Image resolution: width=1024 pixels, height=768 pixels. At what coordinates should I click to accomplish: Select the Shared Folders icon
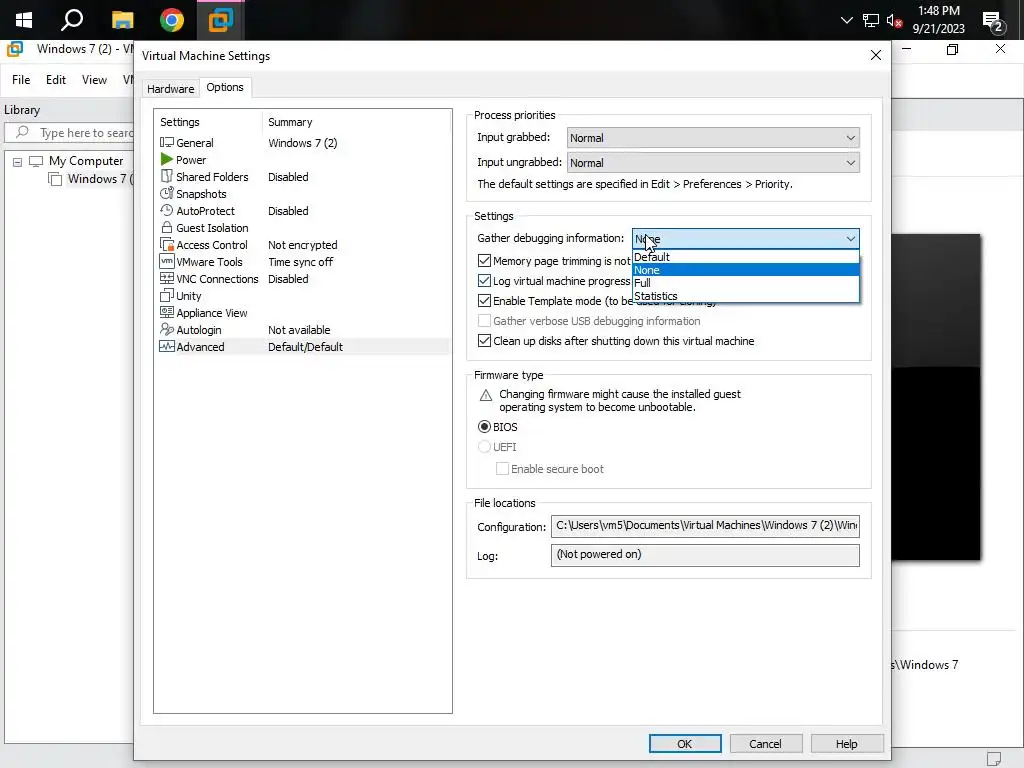(167, 176)
